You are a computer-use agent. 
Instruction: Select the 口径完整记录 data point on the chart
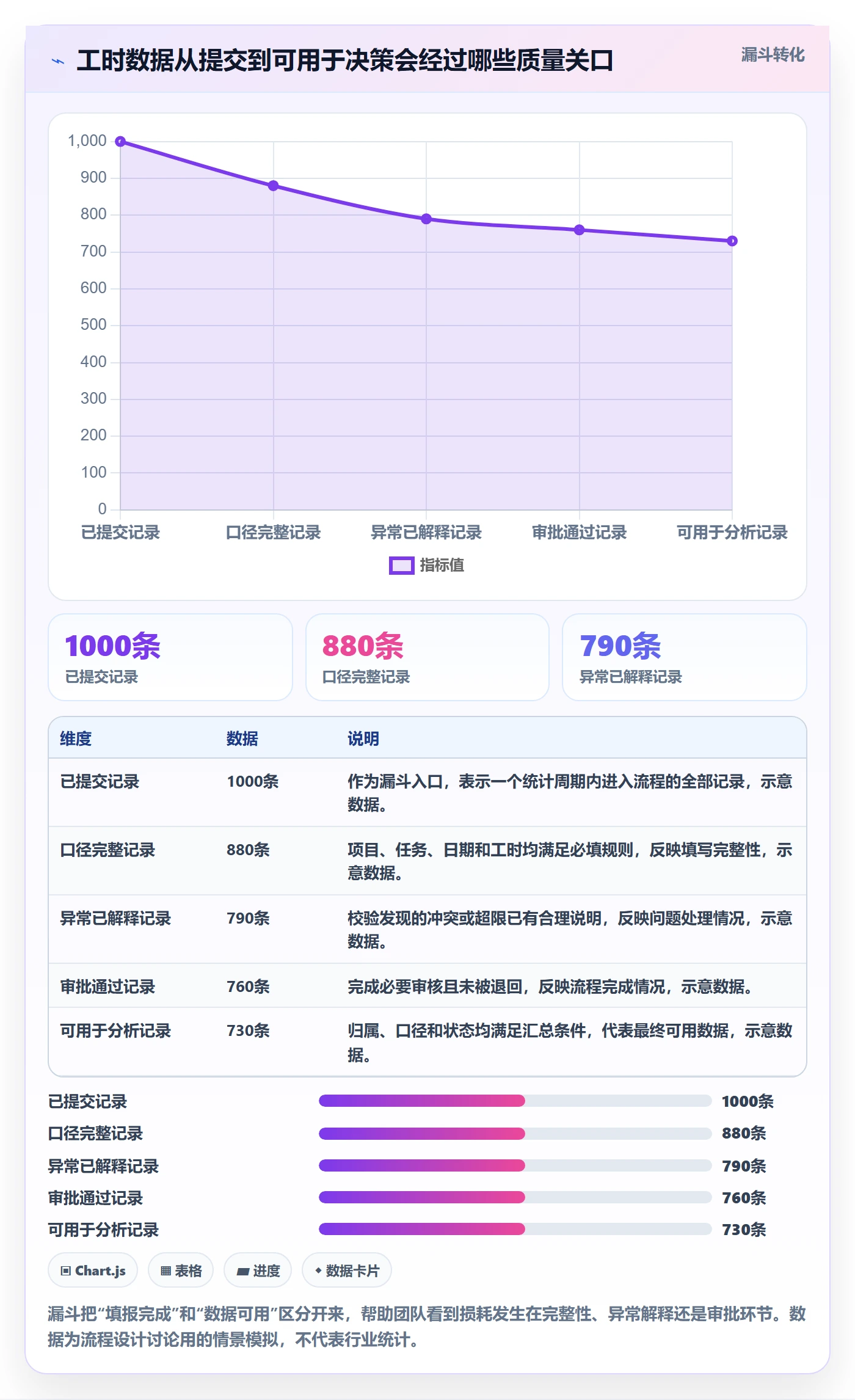(x=274, y=186)
